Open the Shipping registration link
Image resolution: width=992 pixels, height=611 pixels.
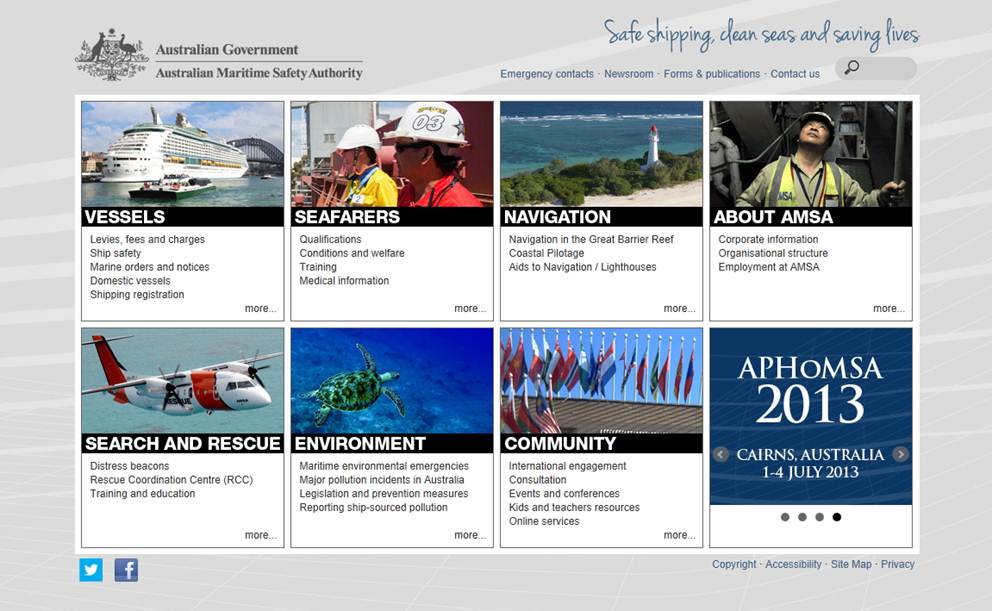pyautogui.click(x=137, y=295)
